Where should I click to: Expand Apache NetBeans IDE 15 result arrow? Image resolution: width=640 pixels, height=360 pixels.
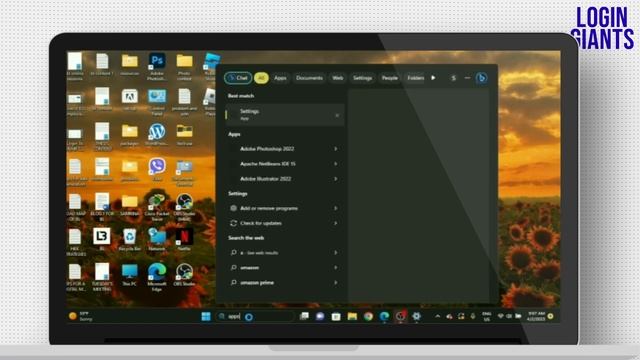coord(336,164)
